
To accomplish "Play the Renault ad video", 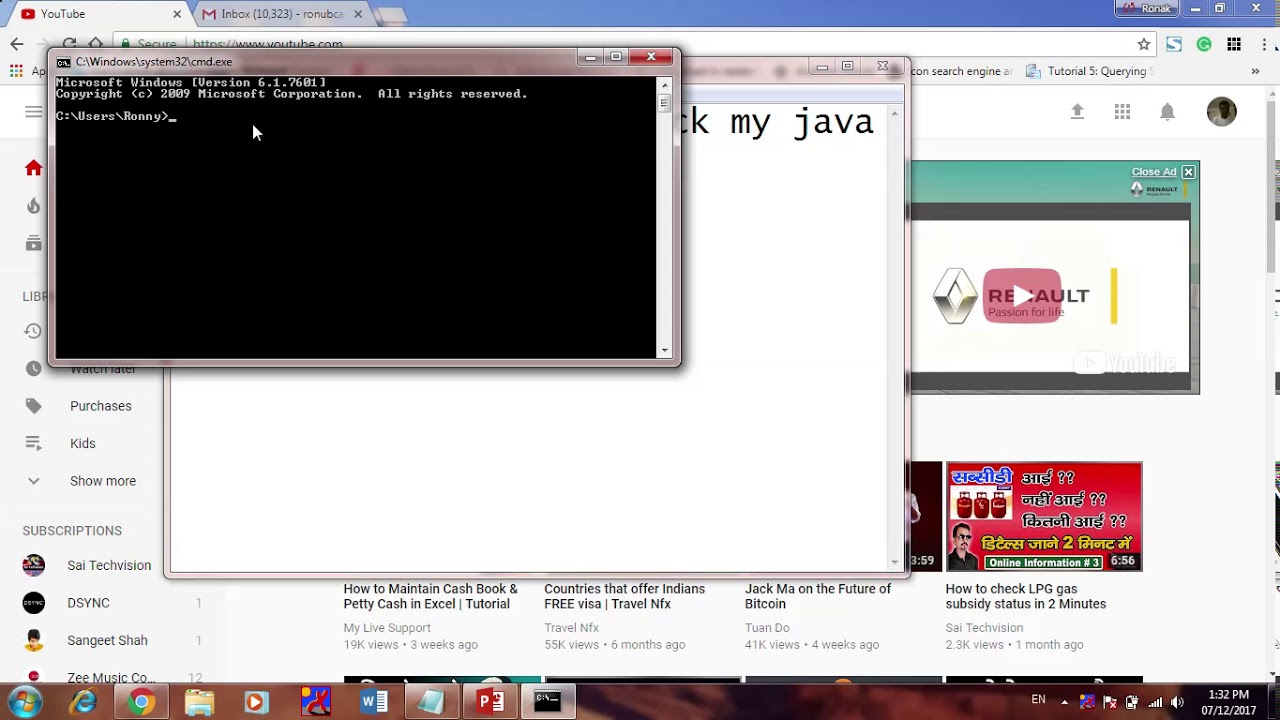I will [1021, 296].
